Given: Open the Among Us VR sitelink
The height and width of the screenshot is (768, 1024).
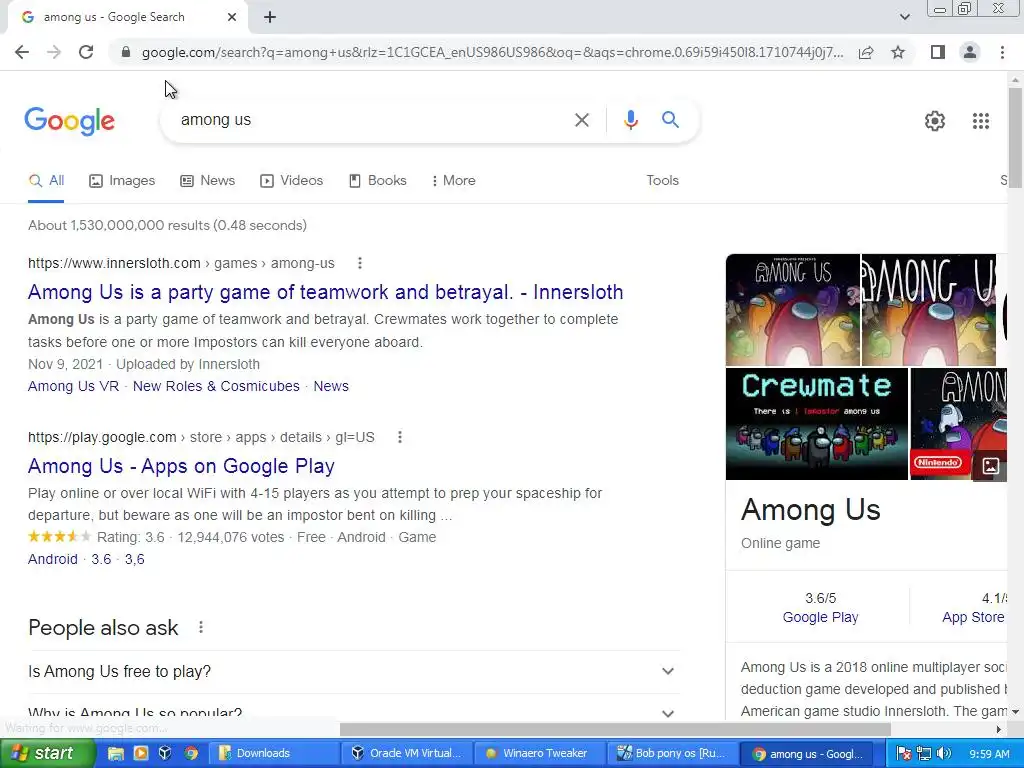Looking at the screenshot, I should pos(73,386).
